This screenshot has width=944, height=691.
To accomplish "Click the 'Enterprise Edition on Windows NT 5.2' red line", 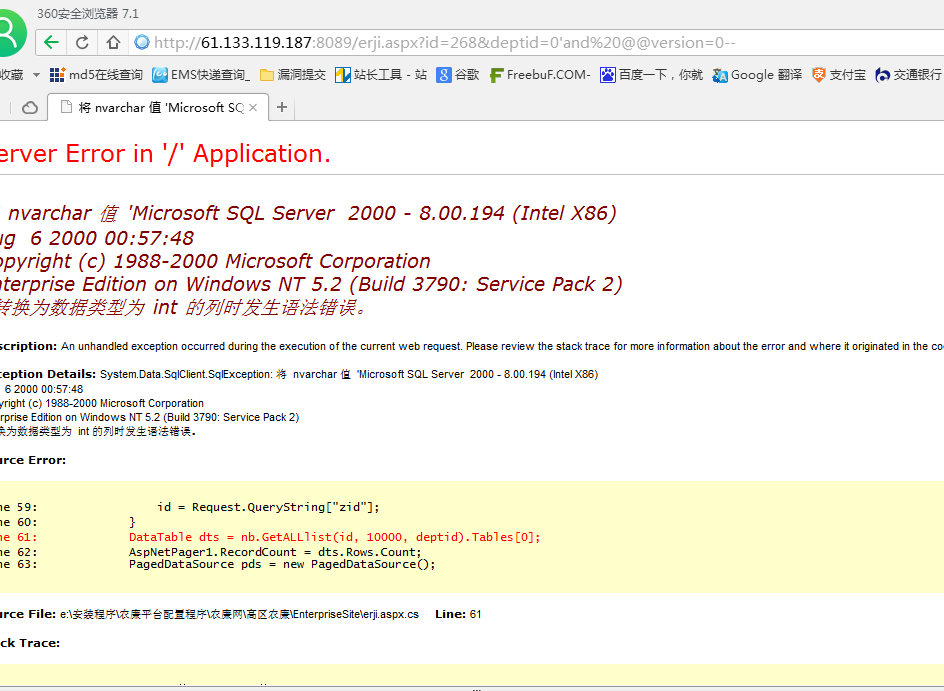I will coord(311,284).
